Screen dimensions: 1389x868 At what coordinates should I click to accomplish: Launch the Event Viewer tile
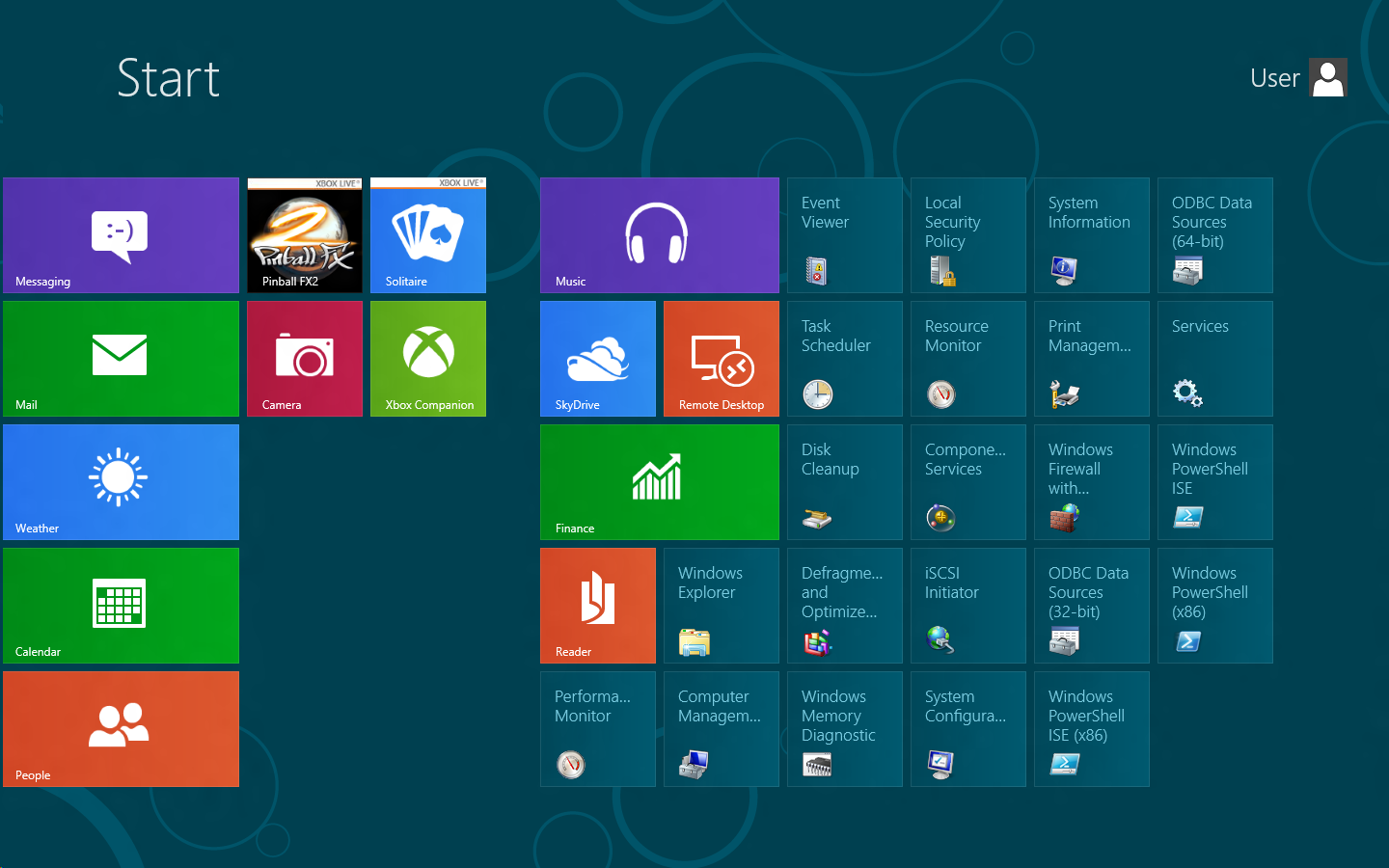click(845, 235)
